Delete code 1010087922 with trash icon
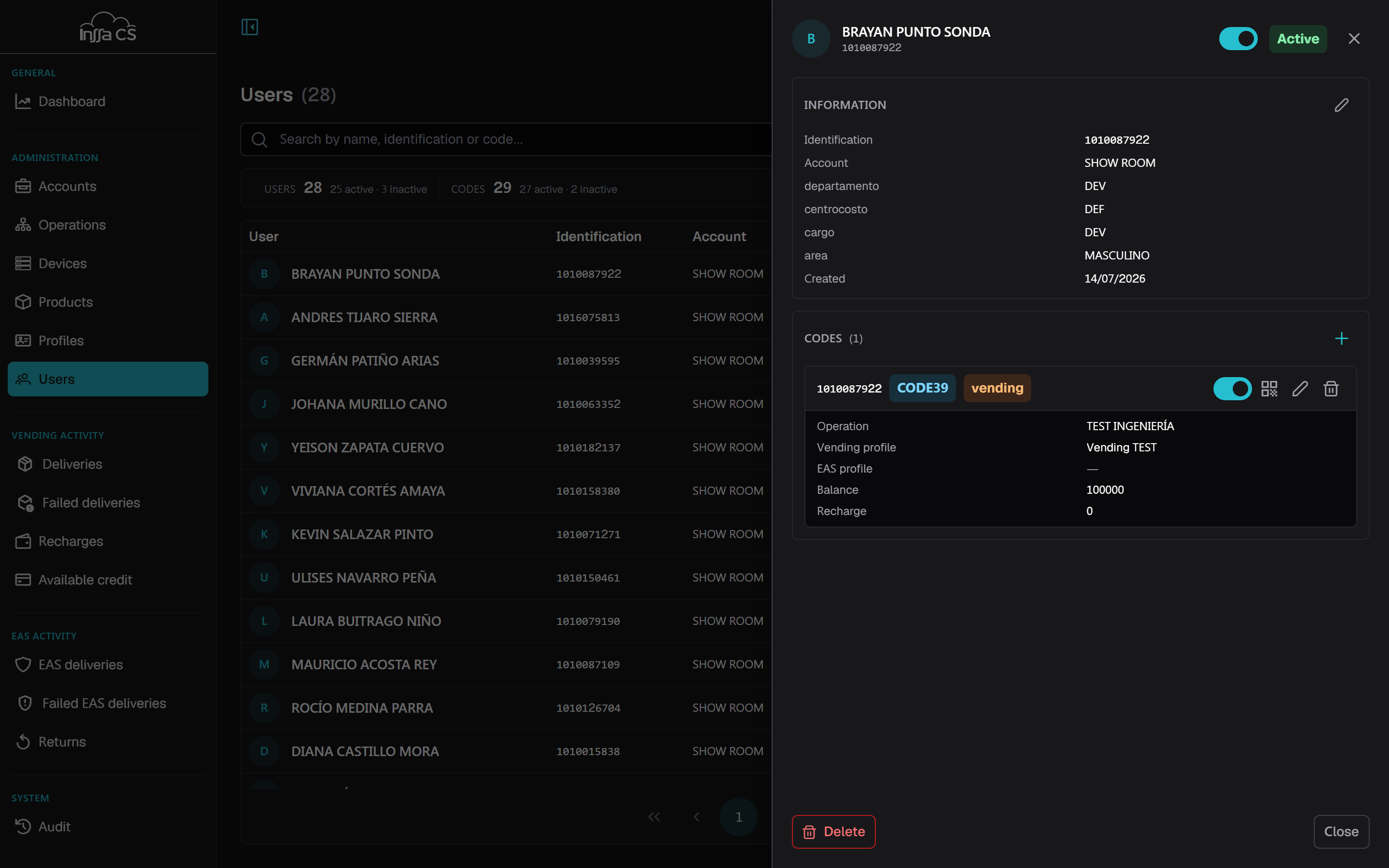Screen dimensions: 1389x868 coord(1331,389)
